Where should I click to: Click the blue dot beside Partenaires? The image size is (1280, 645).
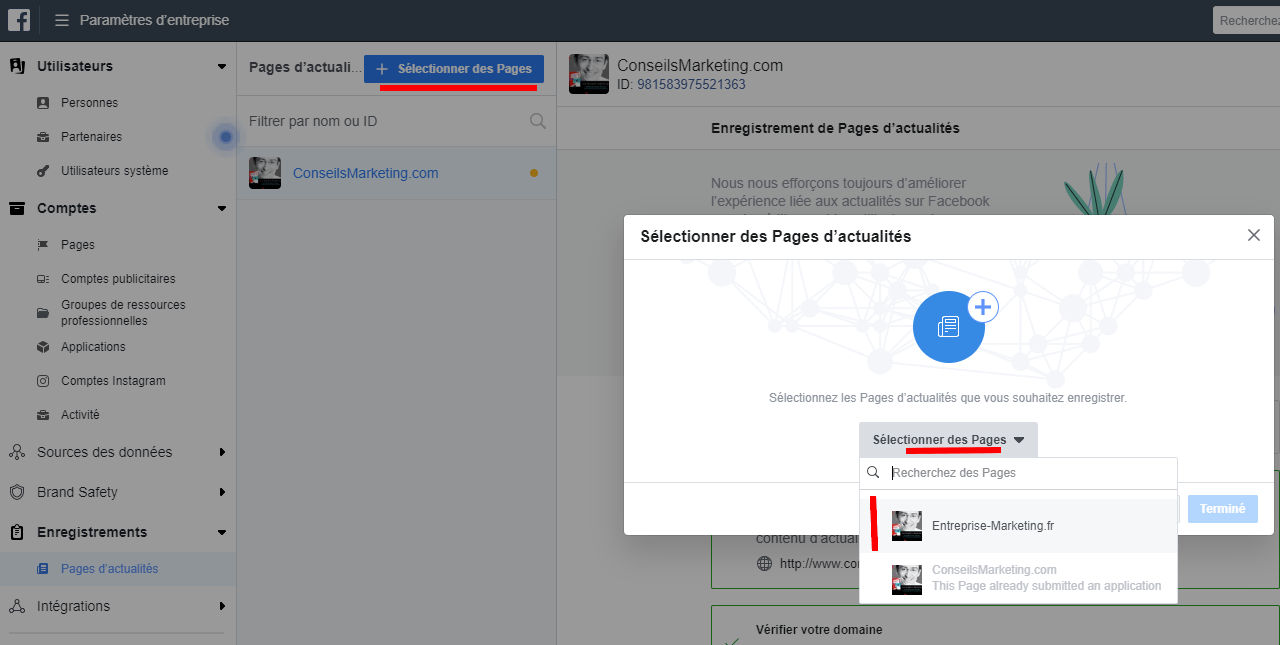[226, 137]
